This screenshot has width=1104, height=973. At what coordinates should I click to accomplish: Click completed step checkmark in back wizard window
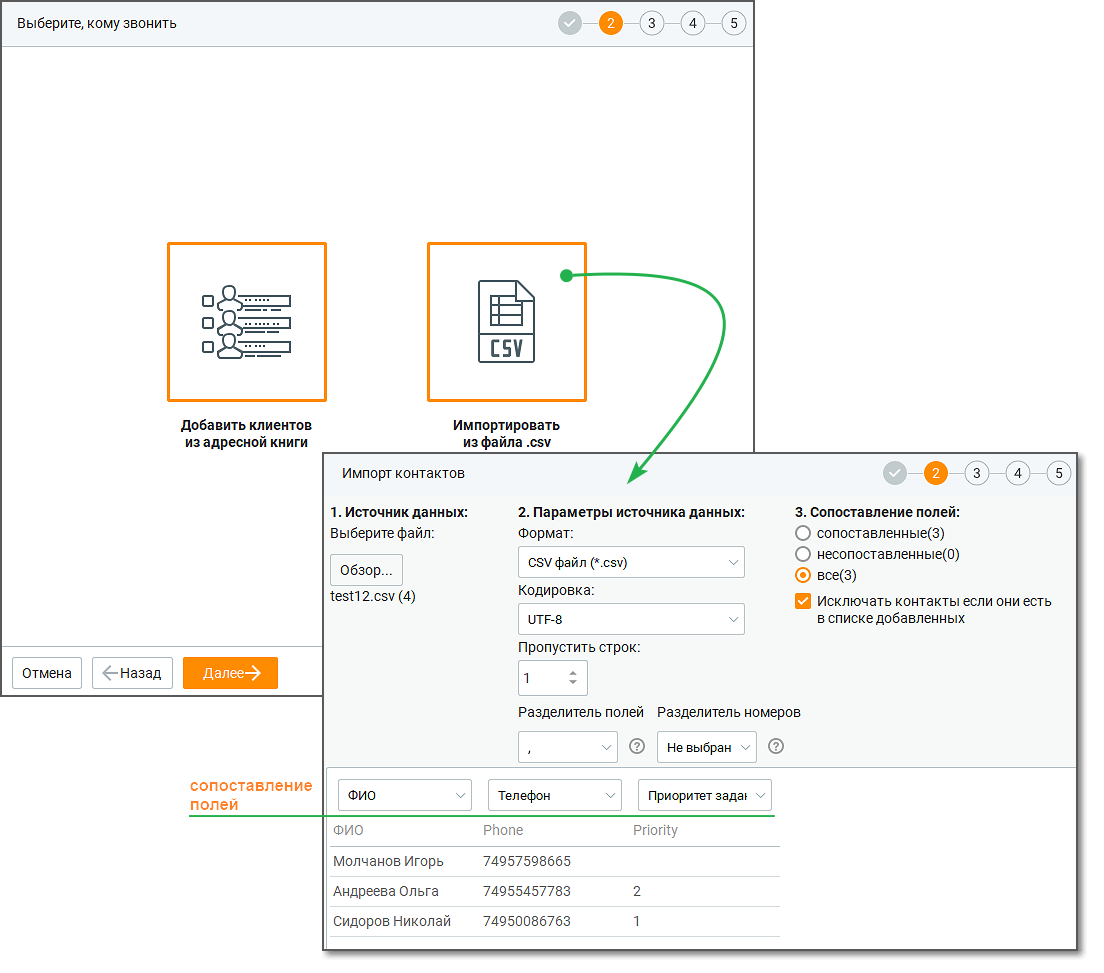click(x=570, y=23)
